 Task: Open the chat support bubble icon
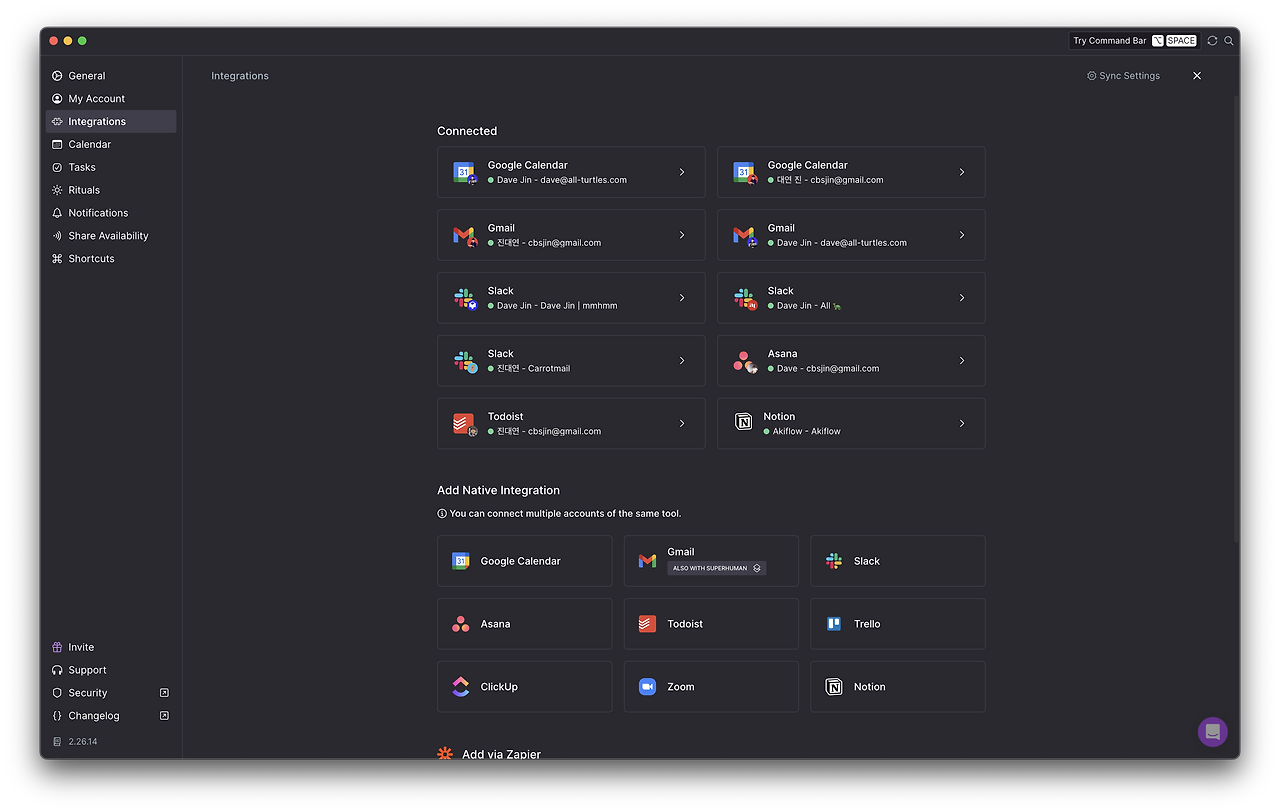[x=1212, y=731]
